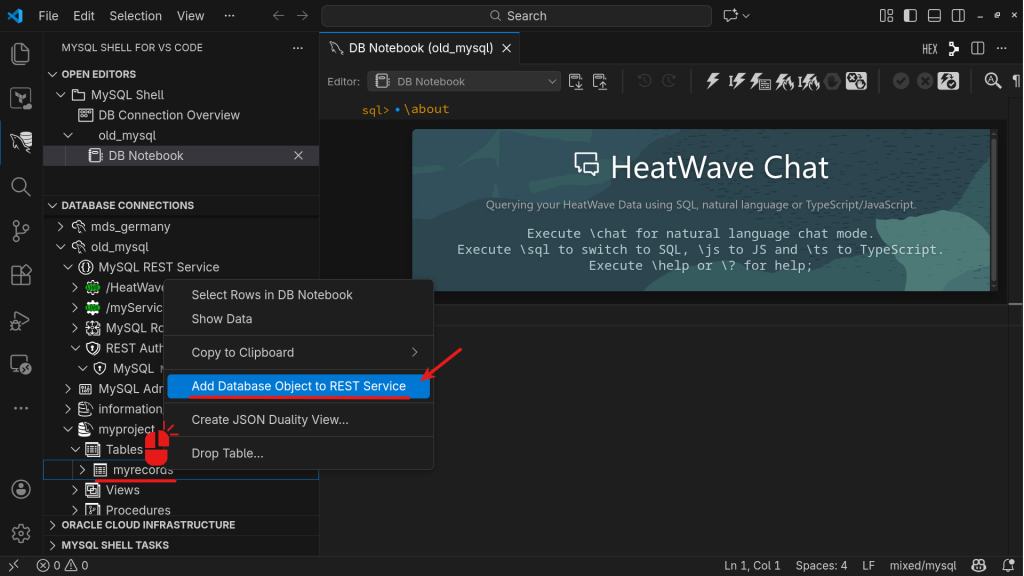Click the Go Forward arrow

tap(302, 16)
